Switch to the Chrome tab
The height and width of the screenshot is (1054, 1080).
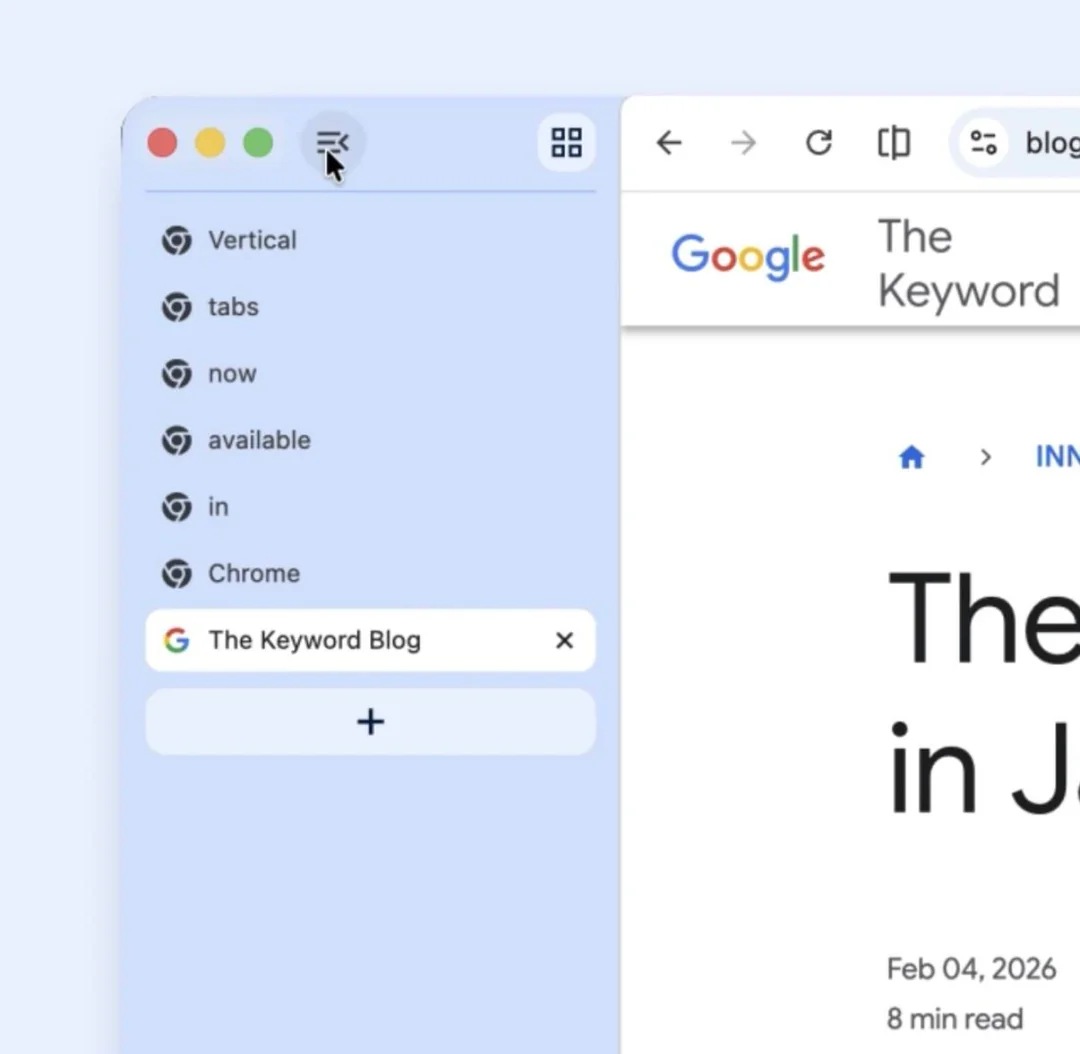tap(371, 573)
